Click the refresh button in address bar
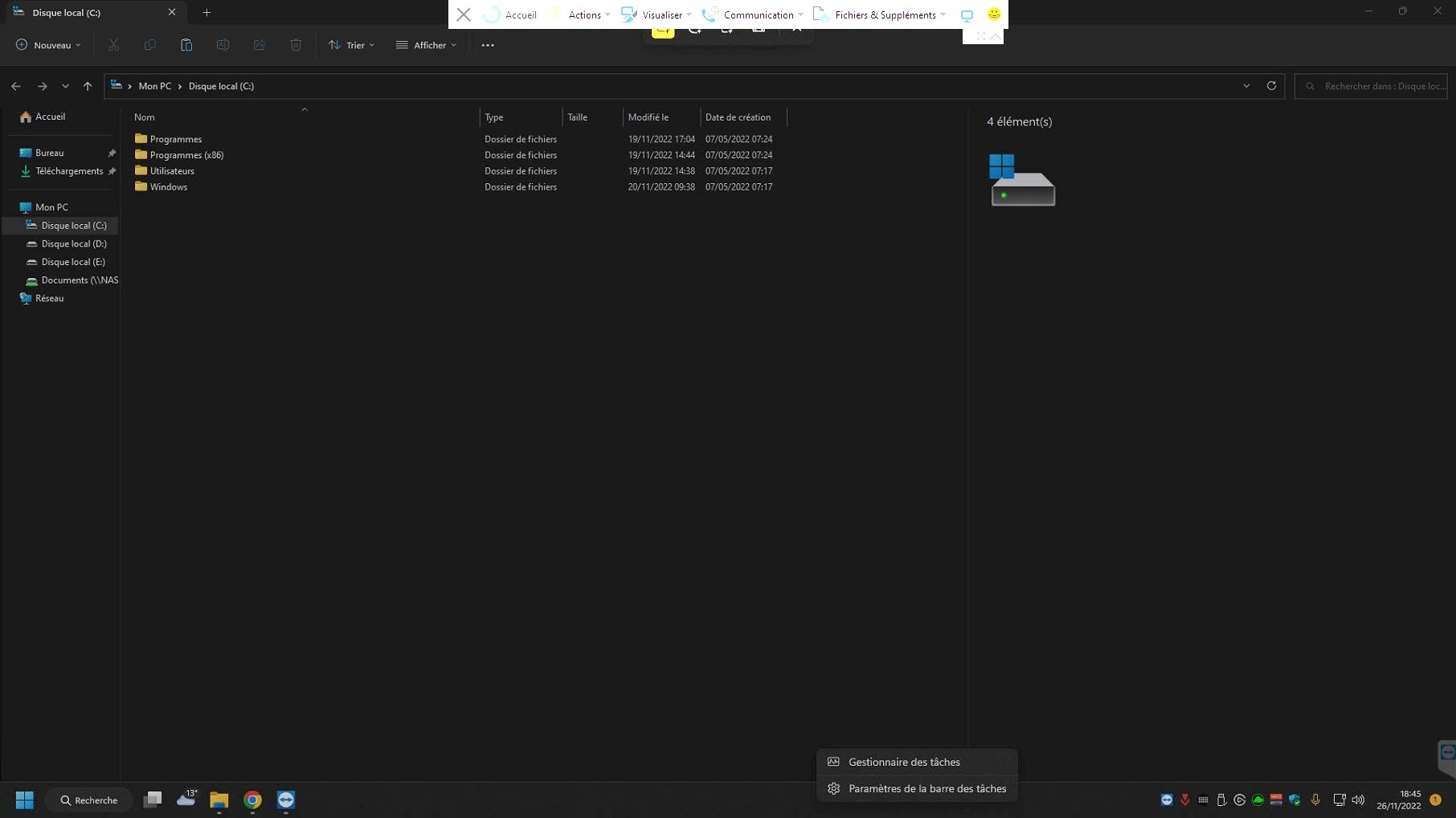 click(x=1271, y=86)
